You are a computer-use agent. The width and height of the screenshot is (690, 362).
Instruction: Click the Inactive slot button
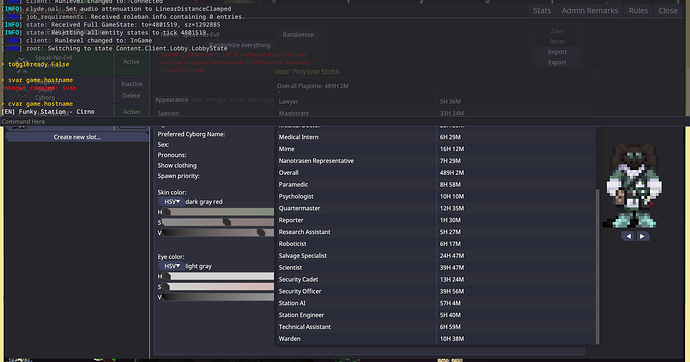(131, 84)
